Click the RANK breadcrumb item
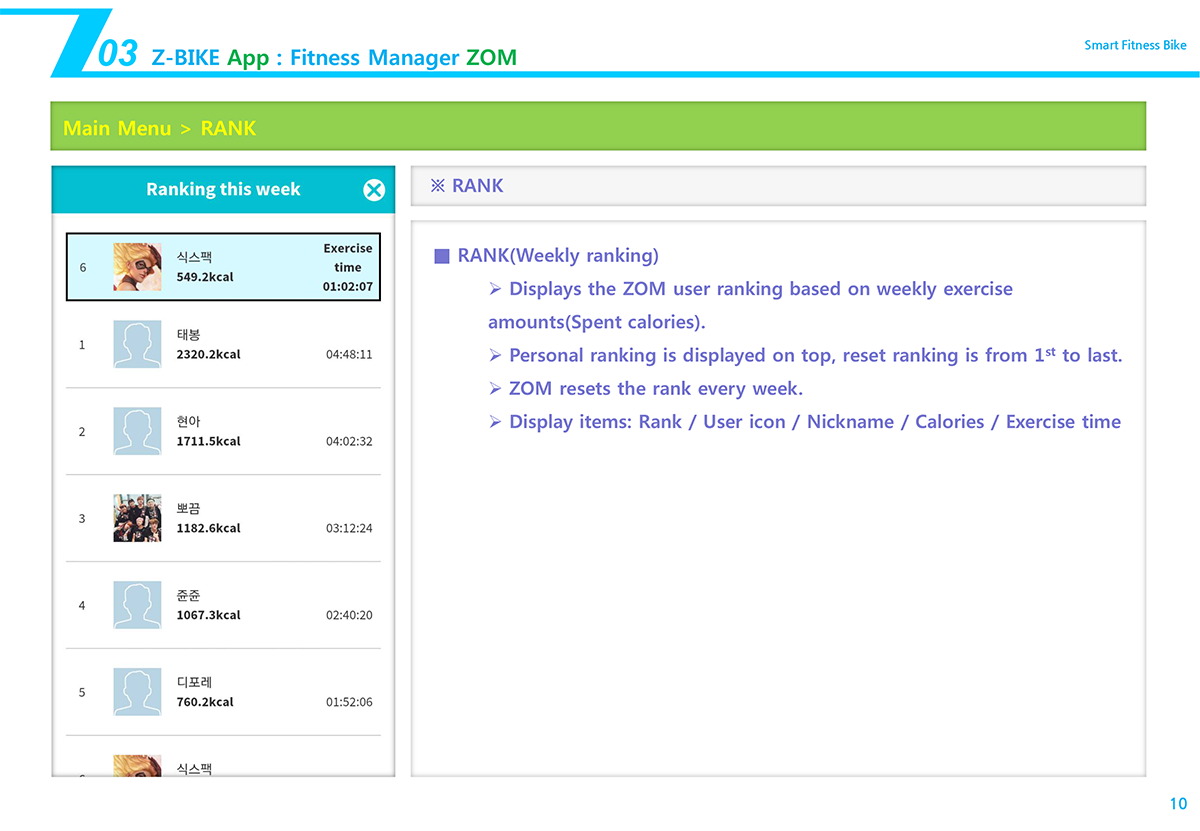This screenshot has height=831, width=1200. [228, 128]
